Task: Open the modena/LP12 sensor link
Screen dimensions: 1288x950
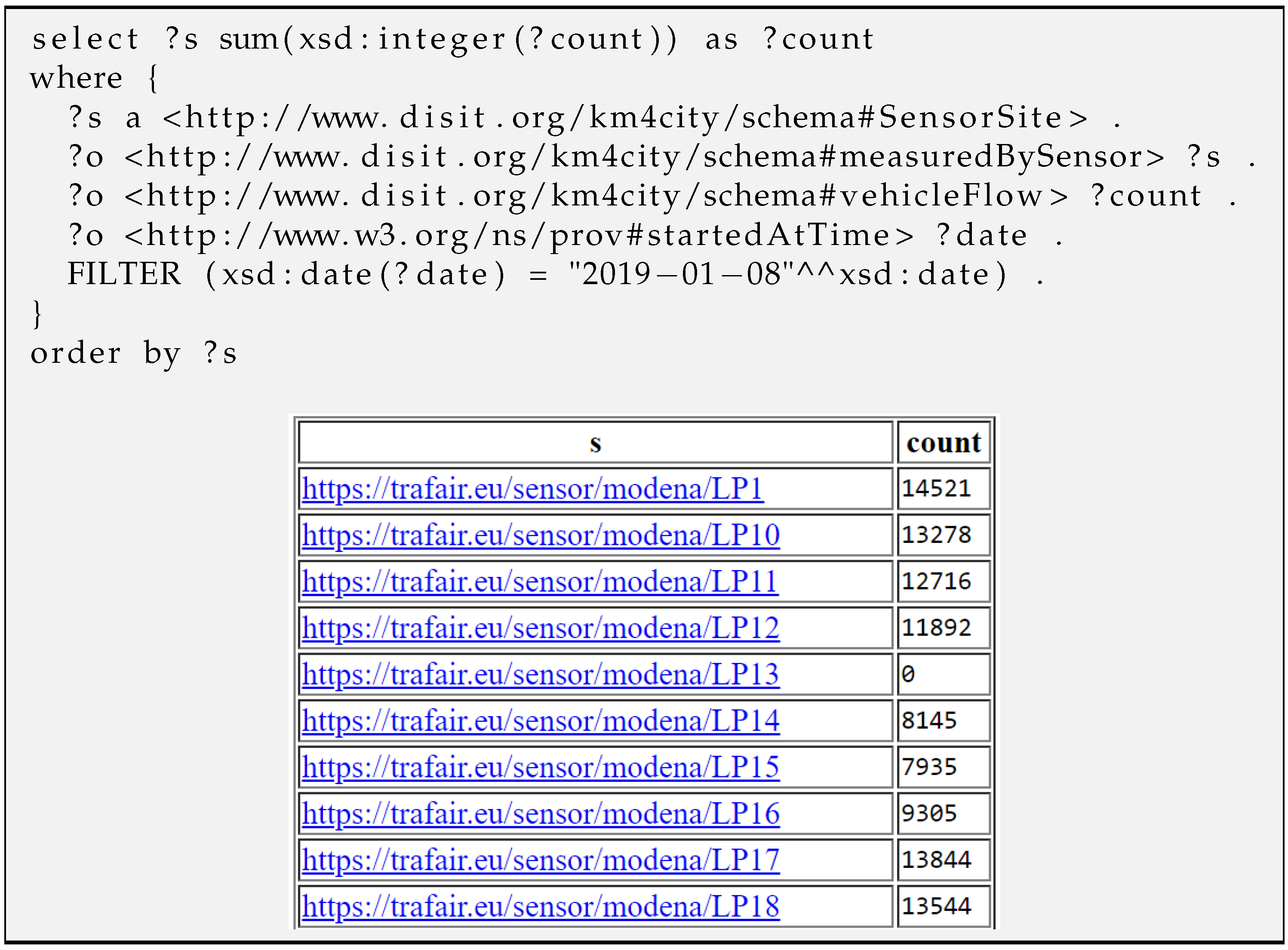Action: click(541, 628)
